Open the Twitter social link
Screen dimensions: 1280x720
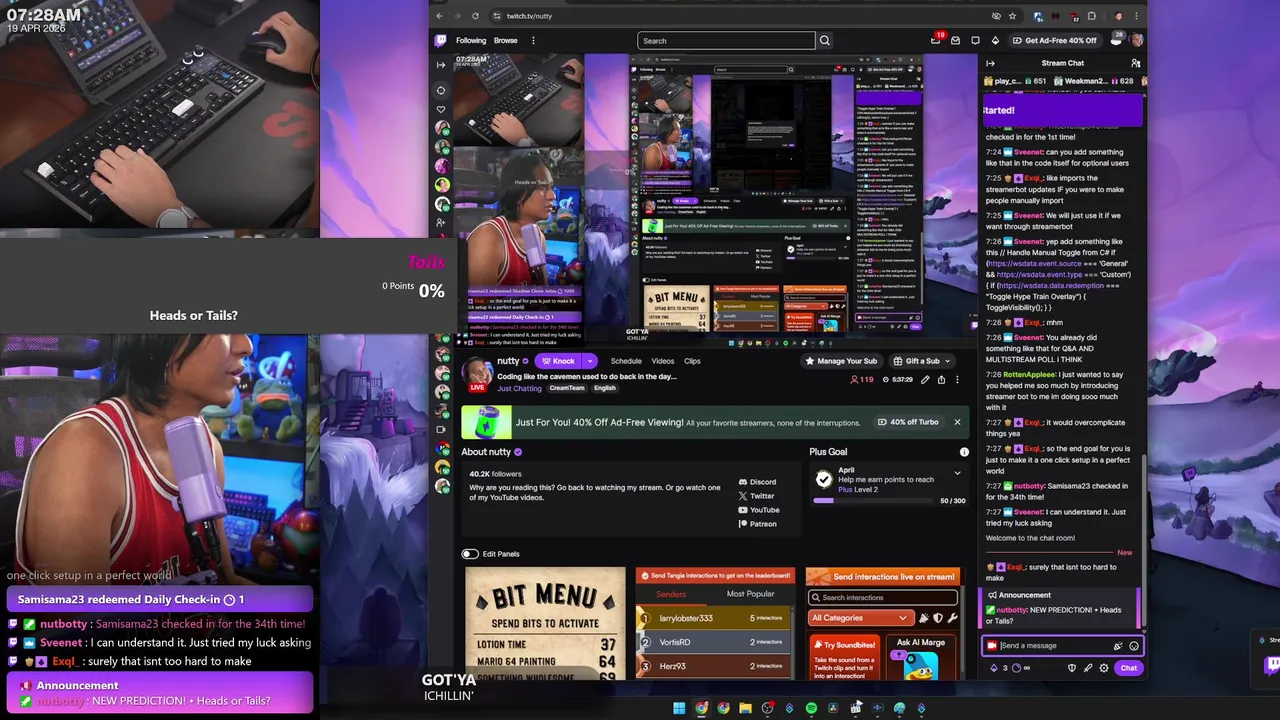pyautogui.click(x=755, y=496)
